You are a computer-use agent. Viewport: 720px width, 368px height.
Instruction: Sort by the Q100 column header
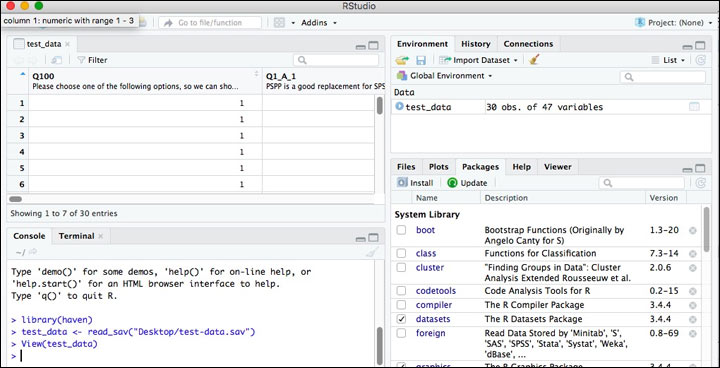pos(145,81)
